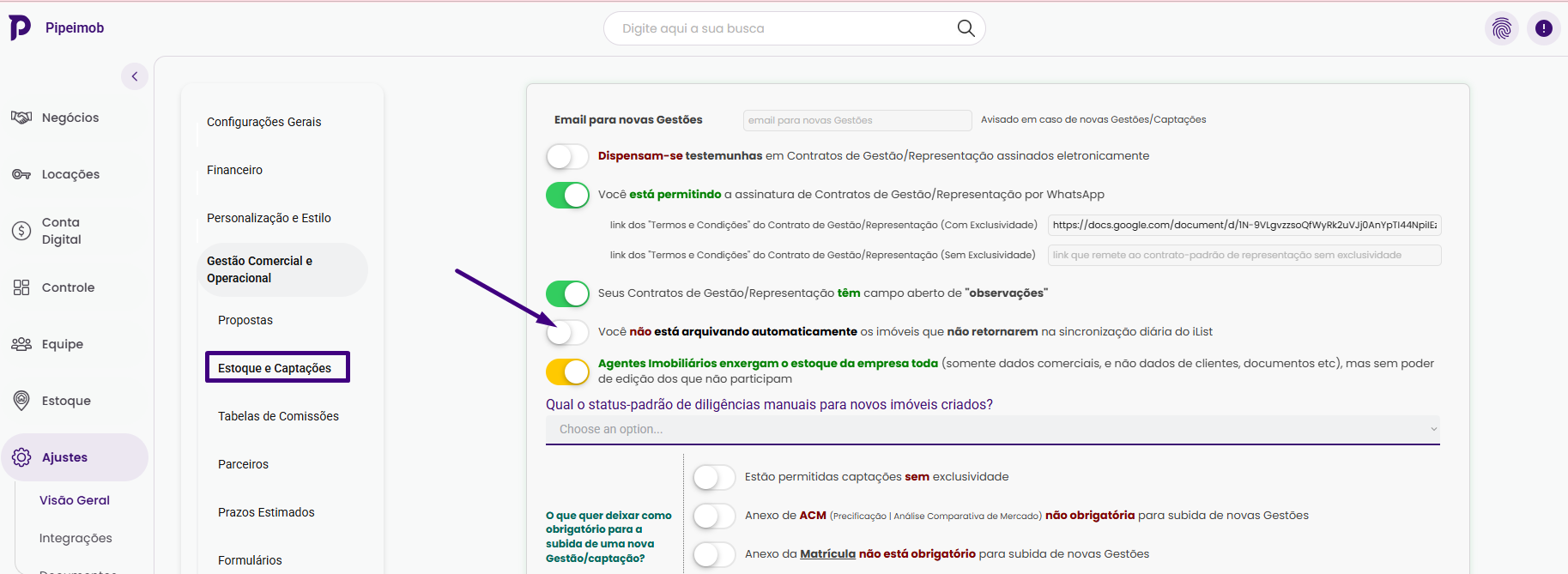Collapse the sidebar with chevron button
1568x574 pixels.
point(135,76)
